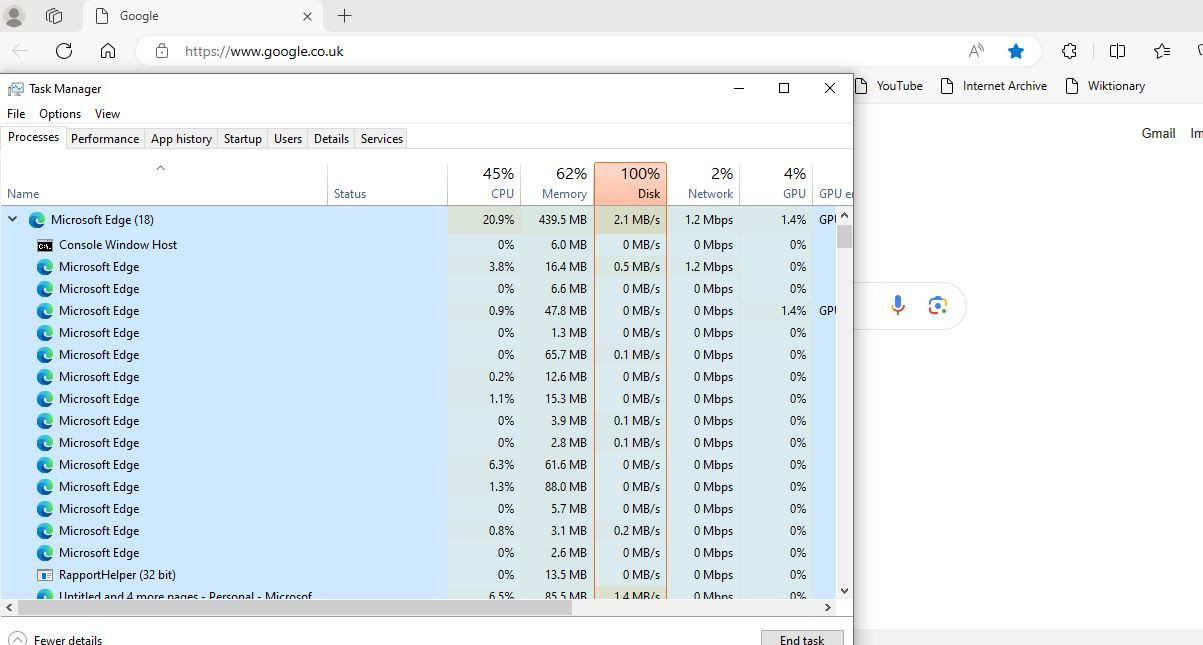
Task: Open the YouTube bookmark
Action: pyautogui.click(x=888, y=86)
